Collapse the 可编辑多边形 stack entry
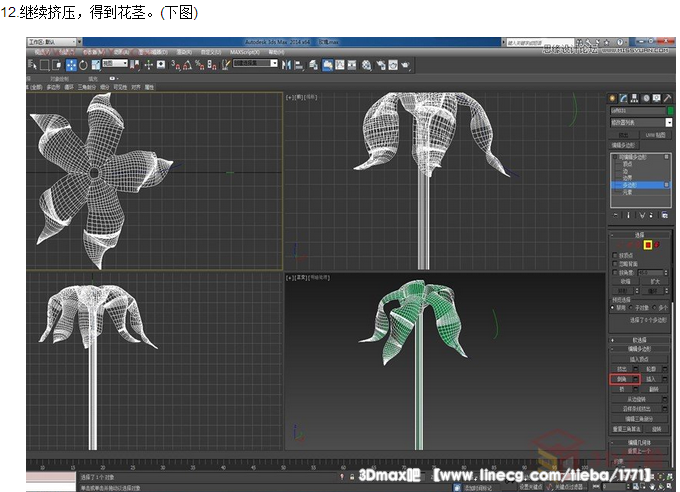The height and width of the screenshot is (492, 680). [x=615, y=157]
